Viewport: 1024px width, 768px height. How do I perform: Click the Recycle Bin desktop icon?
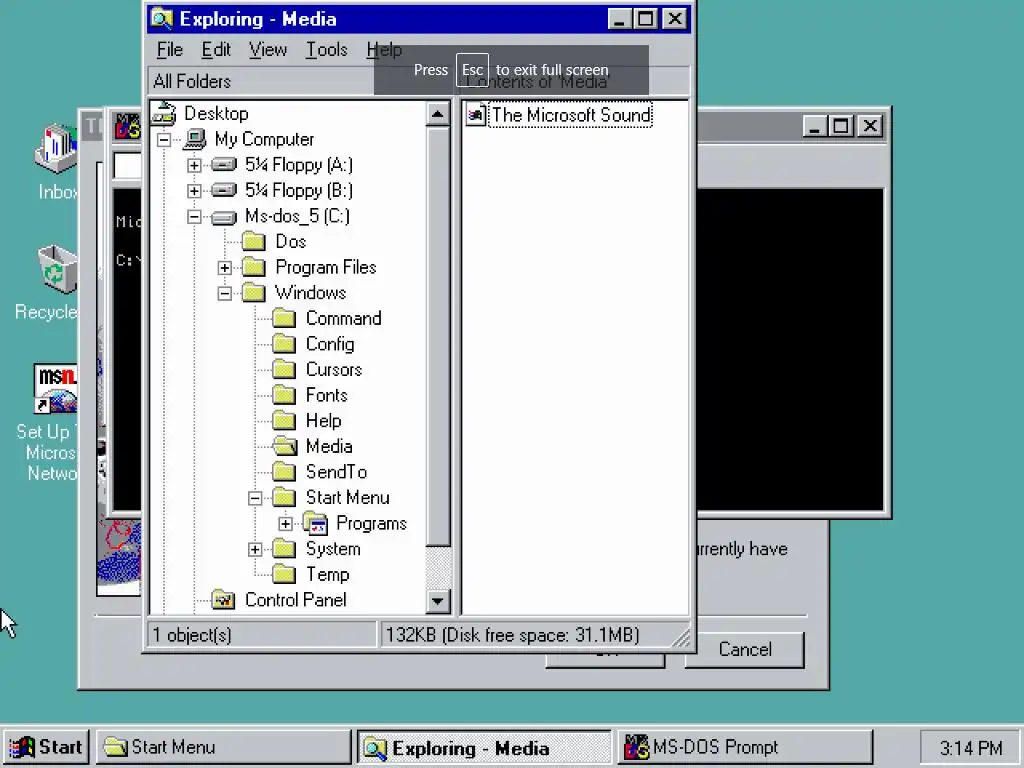[x=57, y=268]
